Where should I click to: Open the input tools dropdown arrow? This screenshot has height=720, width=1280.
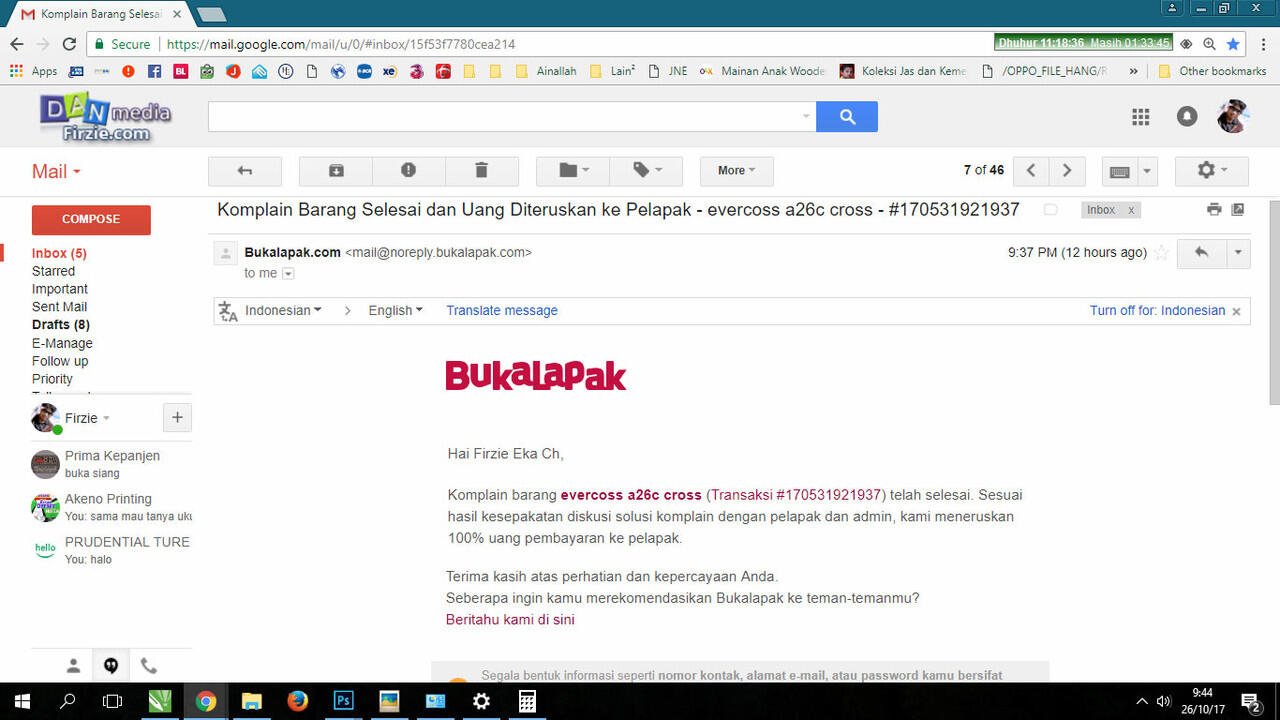(x=1147, y=171)
